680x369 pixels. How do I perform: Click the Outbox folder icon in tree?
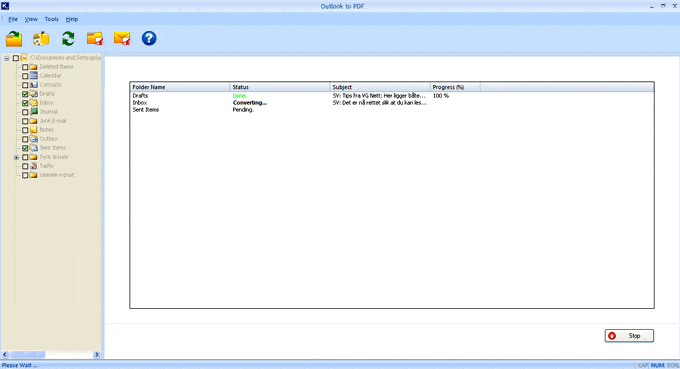[33, 139]
